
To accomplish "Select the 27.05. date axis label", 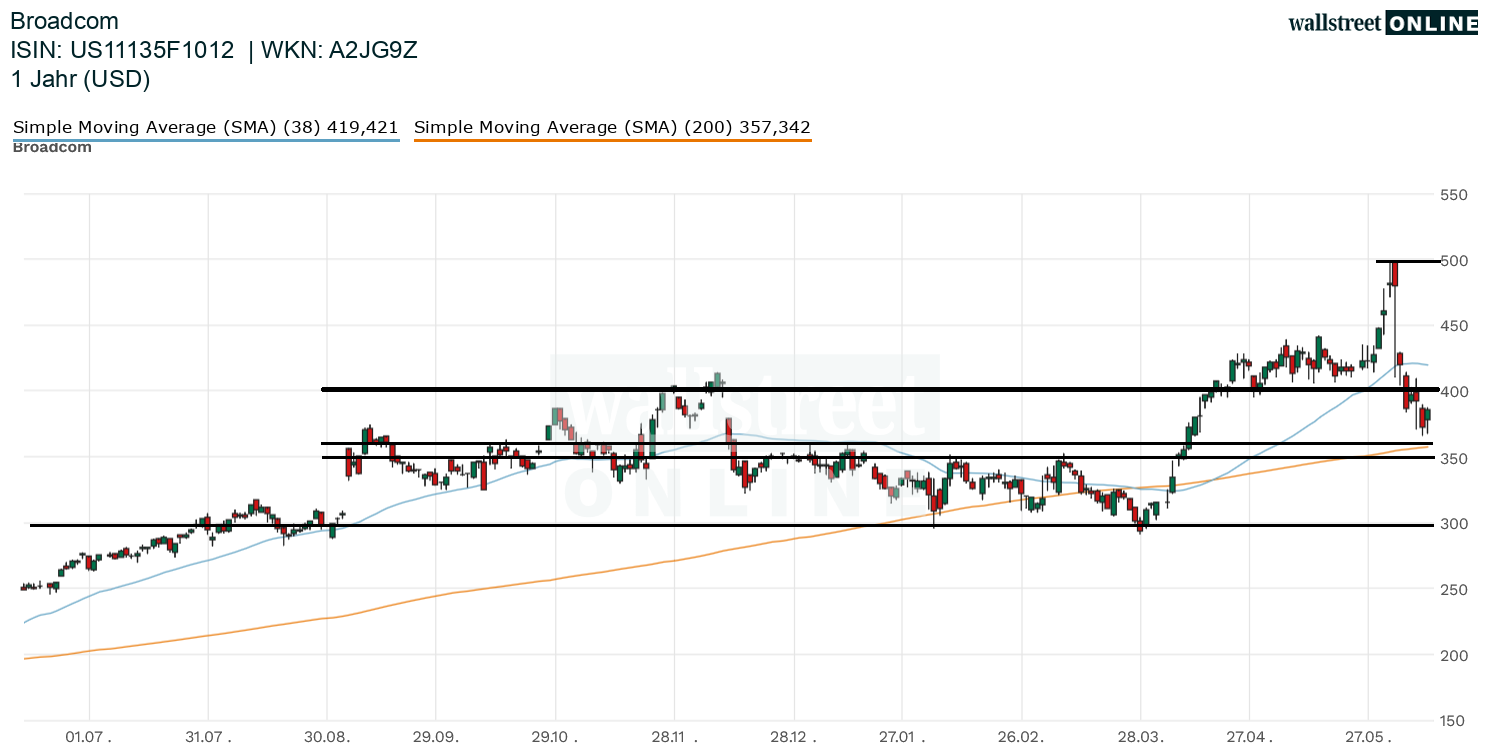I will click(x=1368, y=736).
